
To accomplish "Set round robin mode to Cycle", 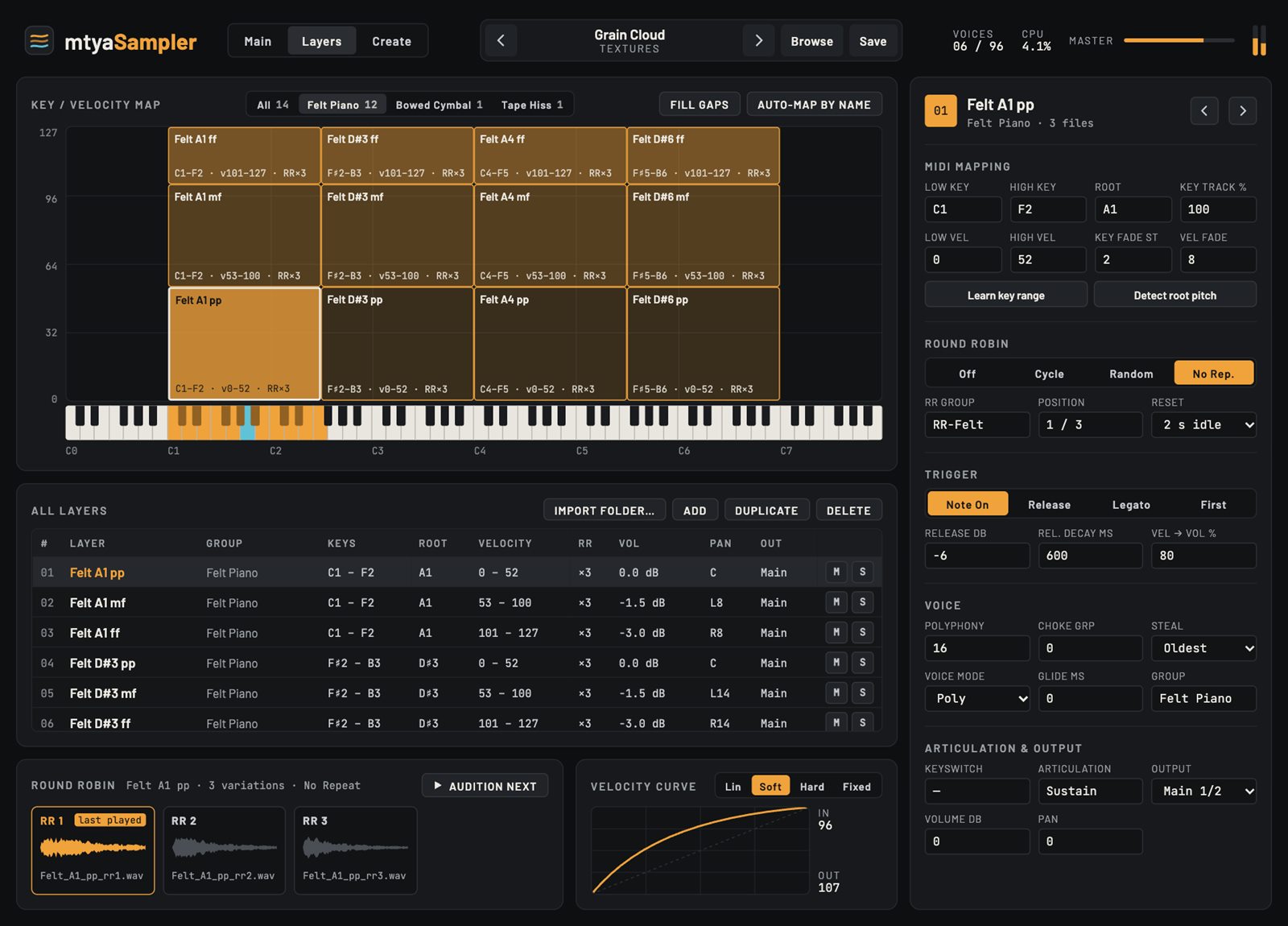I will point(1049,374).
